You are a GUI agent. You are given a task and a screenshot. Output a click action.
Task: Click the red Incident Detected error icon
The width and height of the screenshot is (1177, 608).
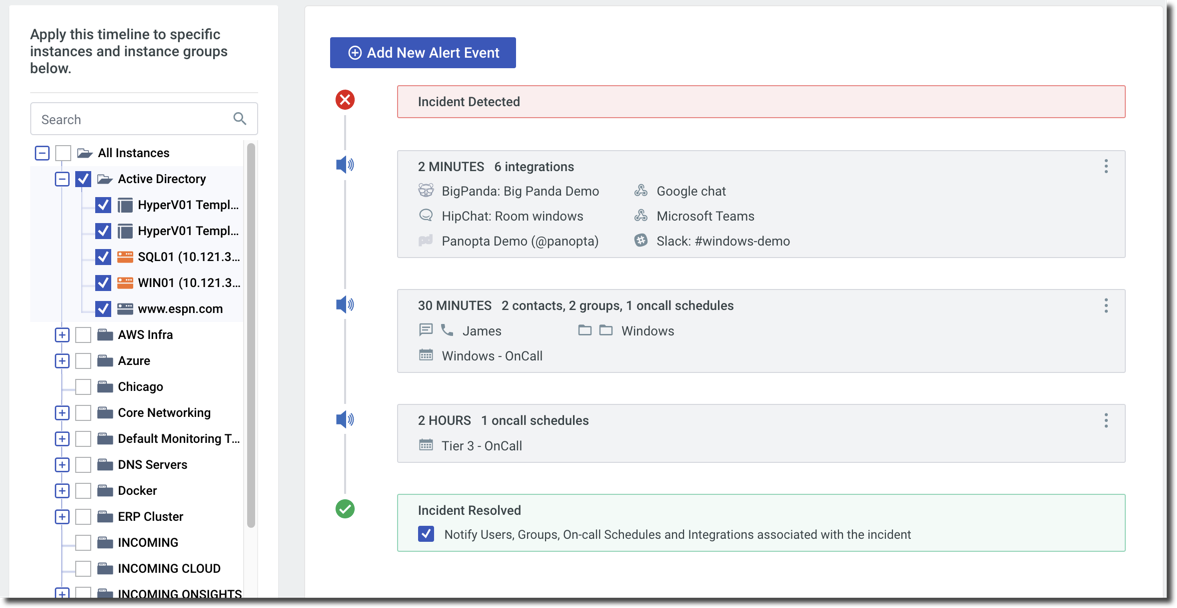345,100
